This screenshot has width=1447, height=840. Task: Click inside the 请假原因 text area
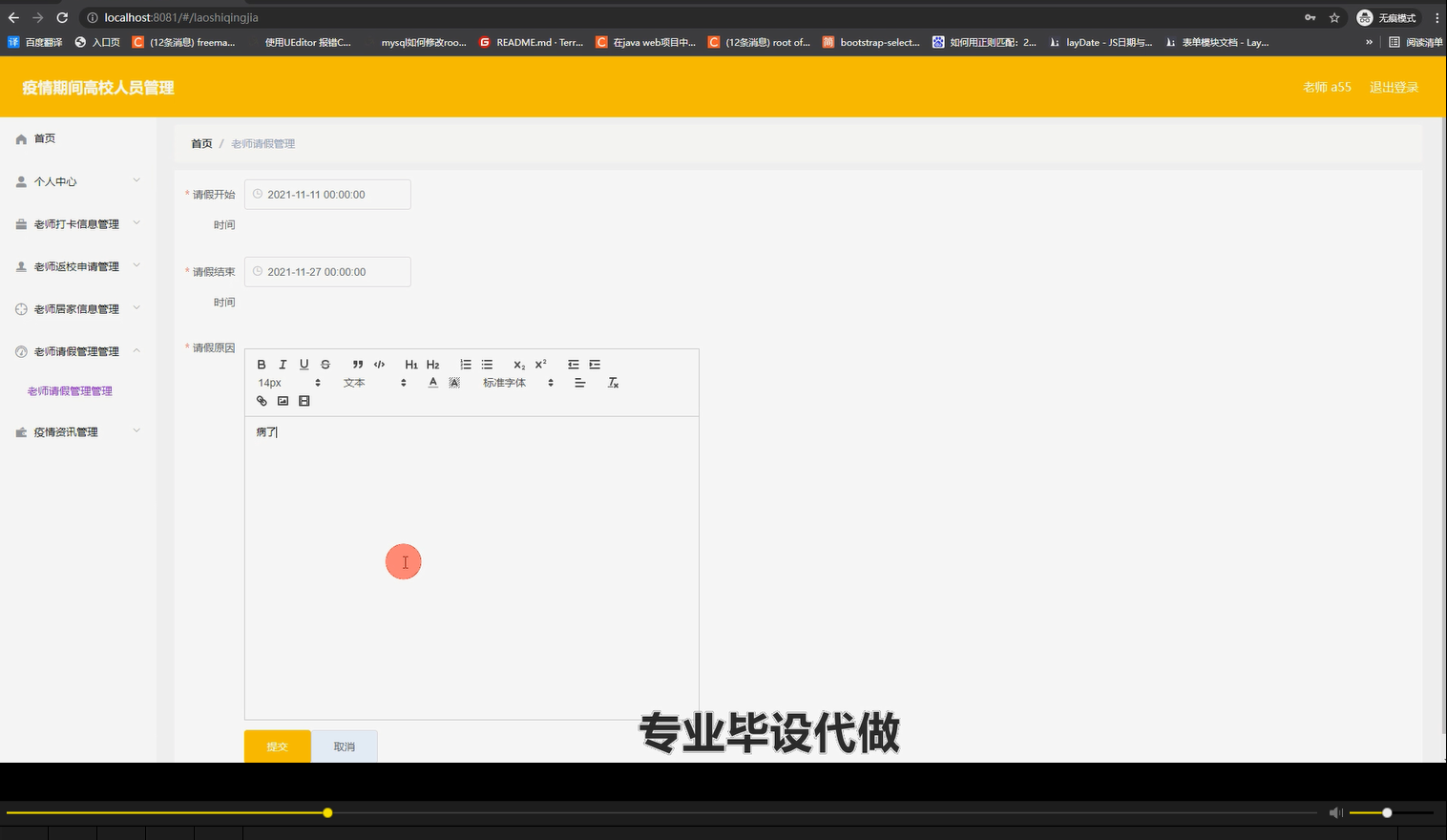point(472,568)
